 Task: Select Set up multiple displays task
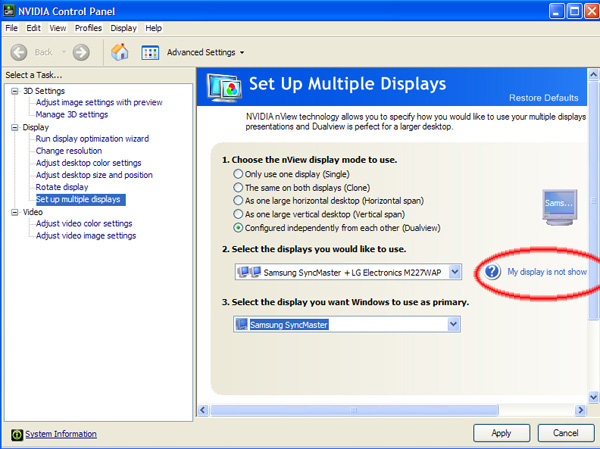click(x=80, y=199)
